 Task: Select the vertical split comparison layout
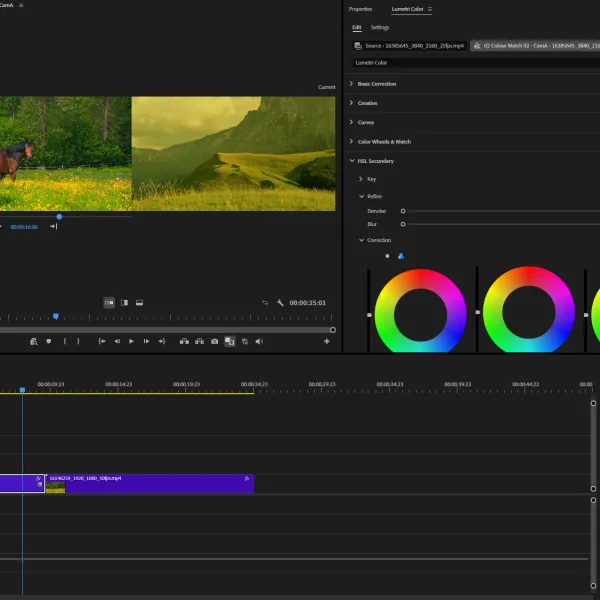tap(124, 303)
